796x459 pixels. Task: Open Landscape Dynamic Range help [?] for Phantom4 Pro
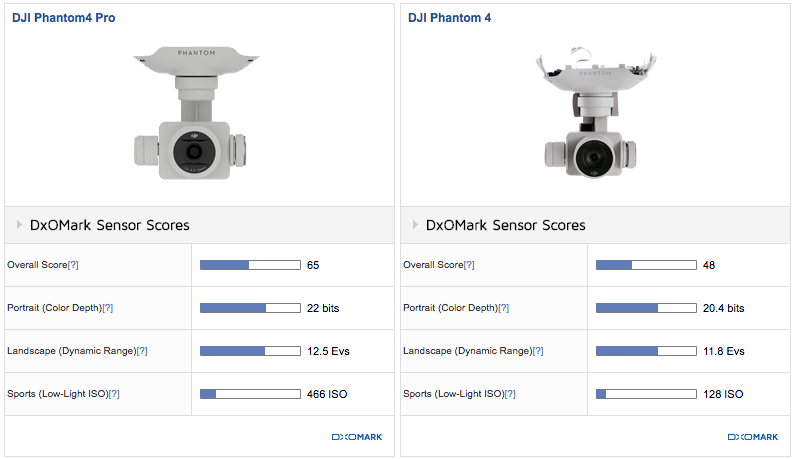142,351
